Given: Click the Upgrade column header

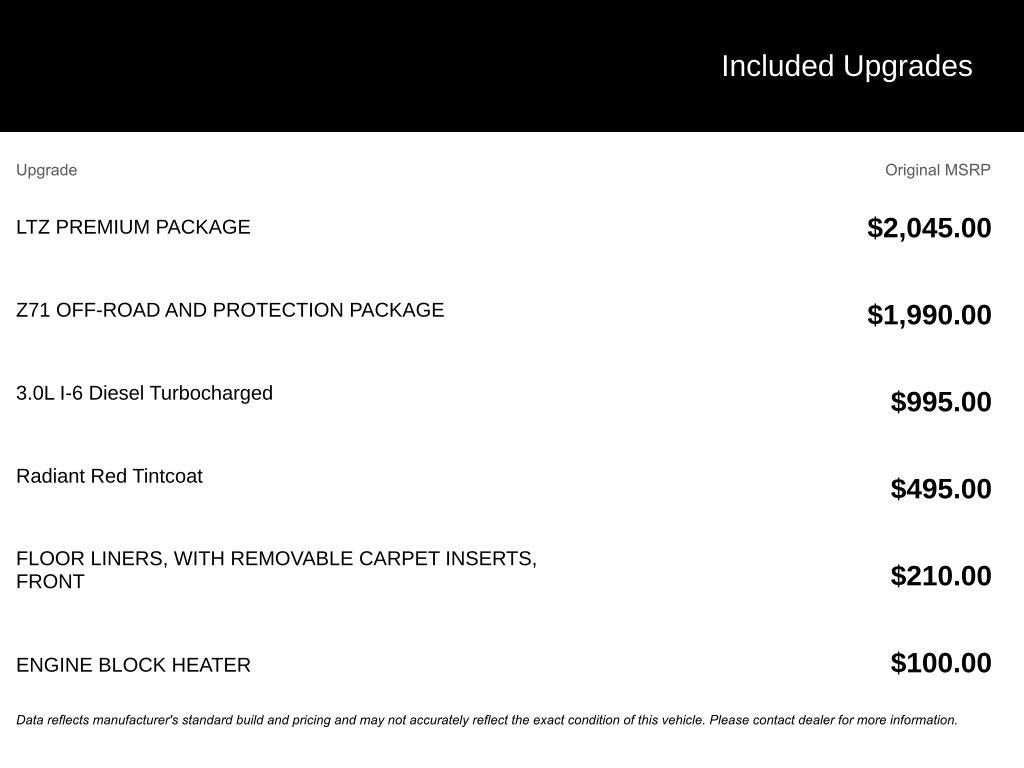Looking at the screenshot, I should [46, 170].
